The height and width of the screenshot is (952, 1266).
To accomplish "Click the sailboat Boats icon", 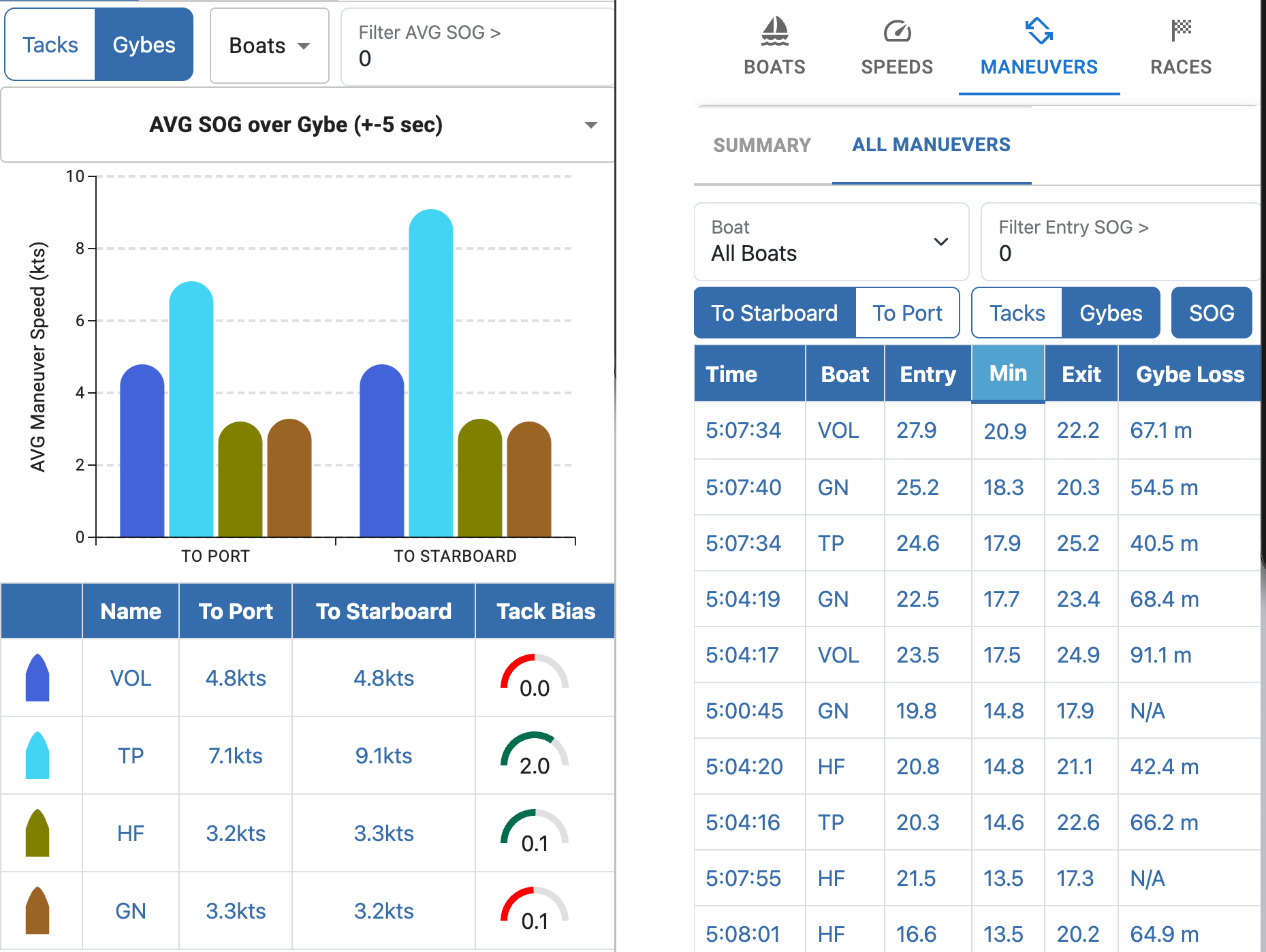I will pyautogui.click(x=774, y=31).
